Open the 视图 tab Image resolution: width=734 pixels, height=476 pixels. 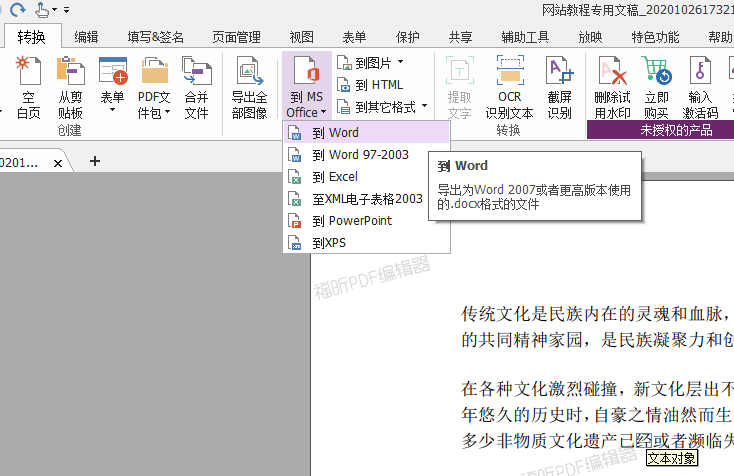coord(301,37)
